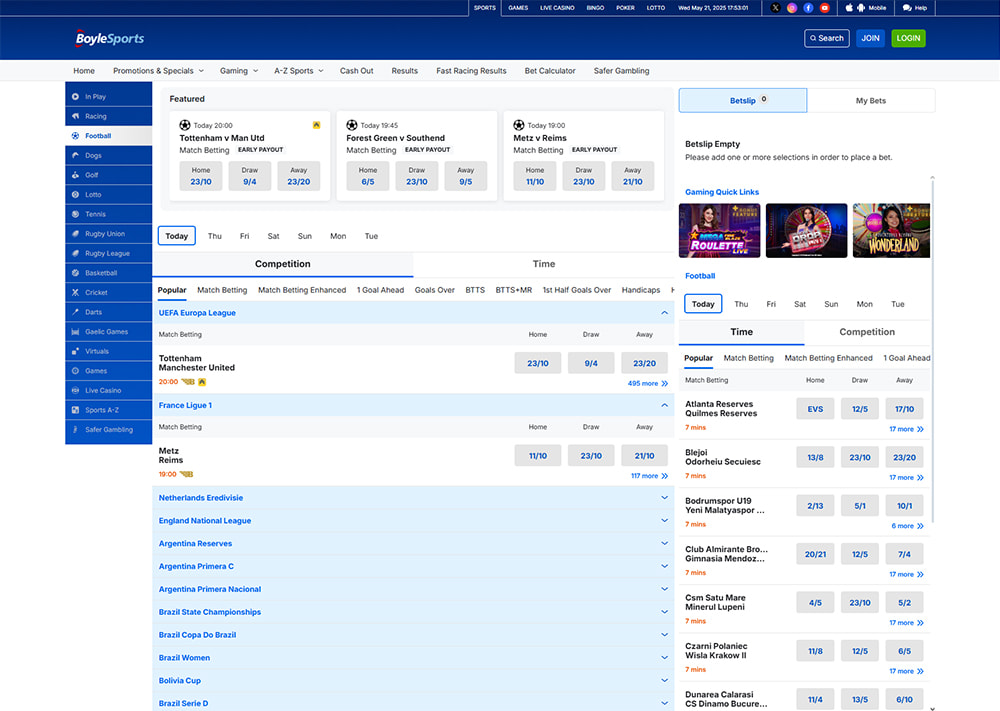Open the Brazil Women competition row

coord(413,658)
